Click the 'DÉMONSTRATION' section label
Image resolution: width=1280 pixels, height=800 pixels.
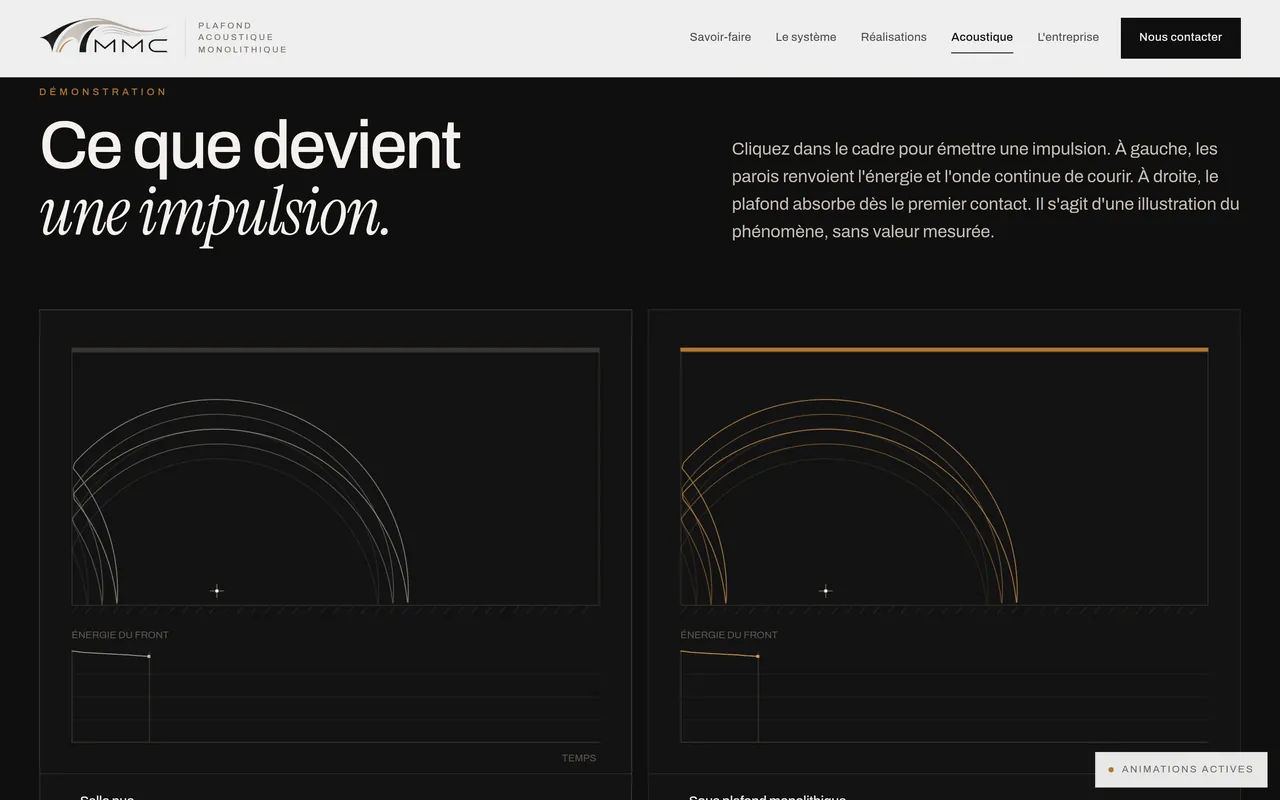[x=103, y=92]
